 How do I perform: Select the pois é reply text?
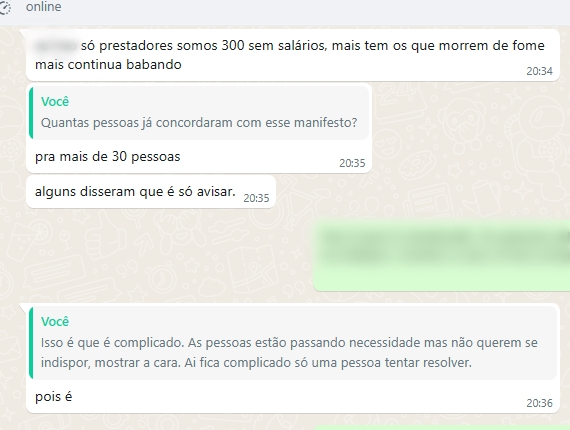point(53,397)
